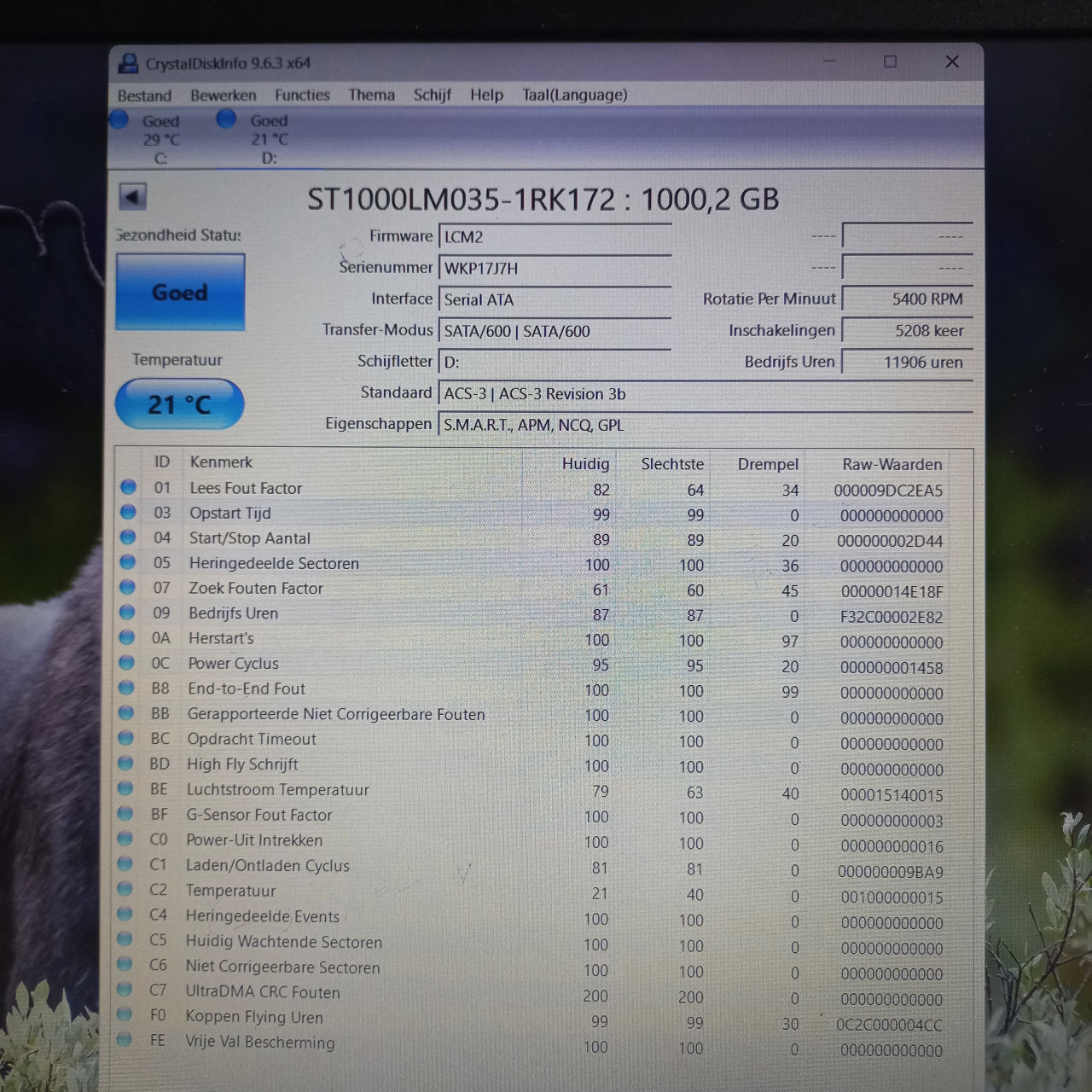Click the 21 °C temperature button
1092x1092 pixels.
point(179,404)
